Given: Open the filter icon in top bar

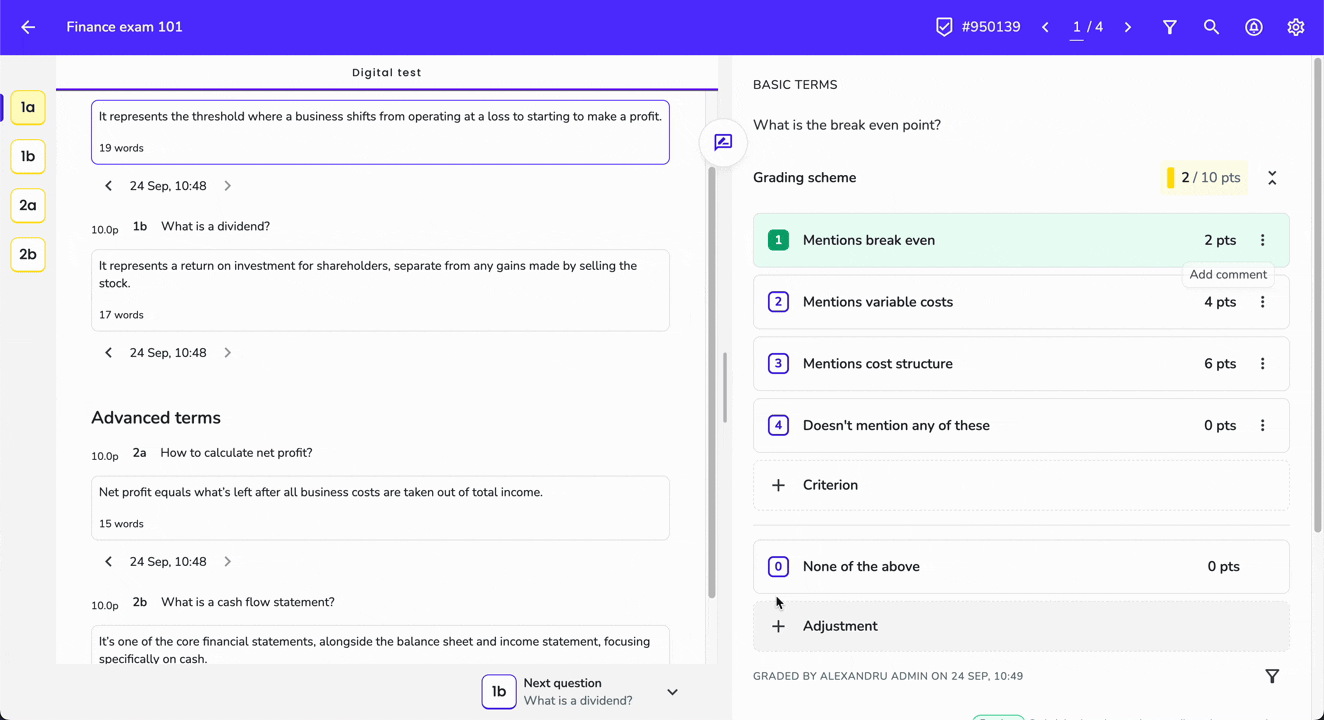Looking at the screenshot, I should pyautogui.click(x=1169, y=27).
